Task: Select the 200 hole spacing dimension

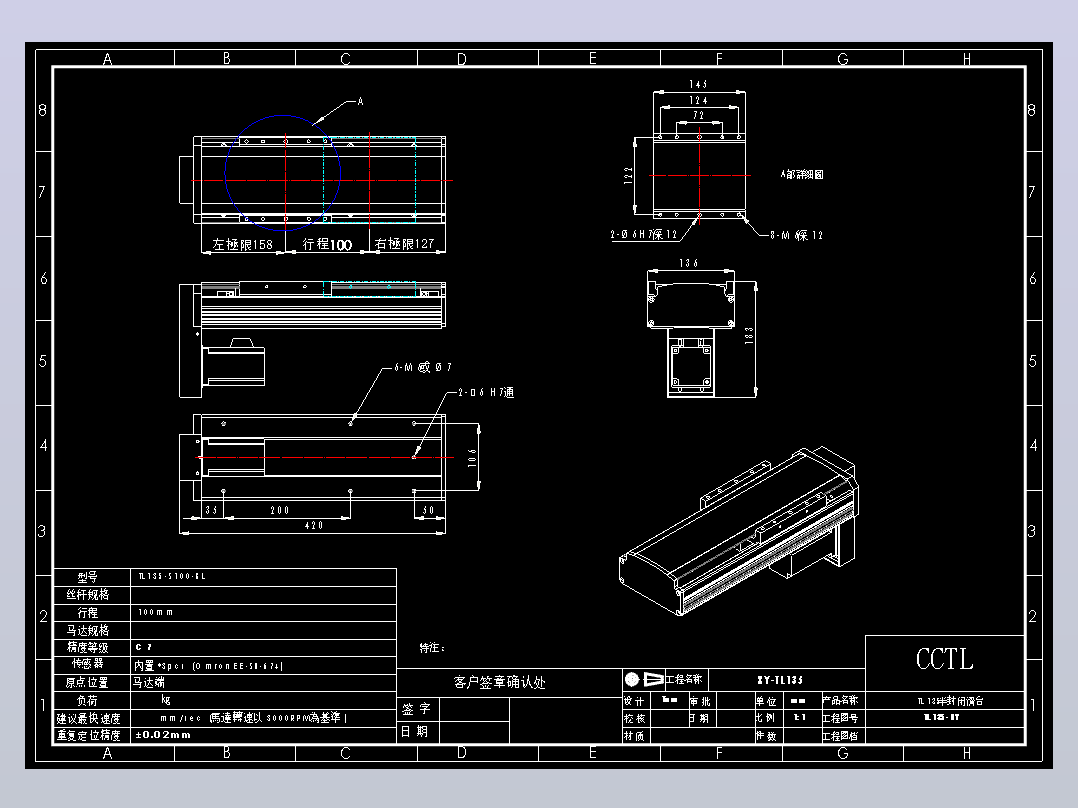Action: coord(280,510)
